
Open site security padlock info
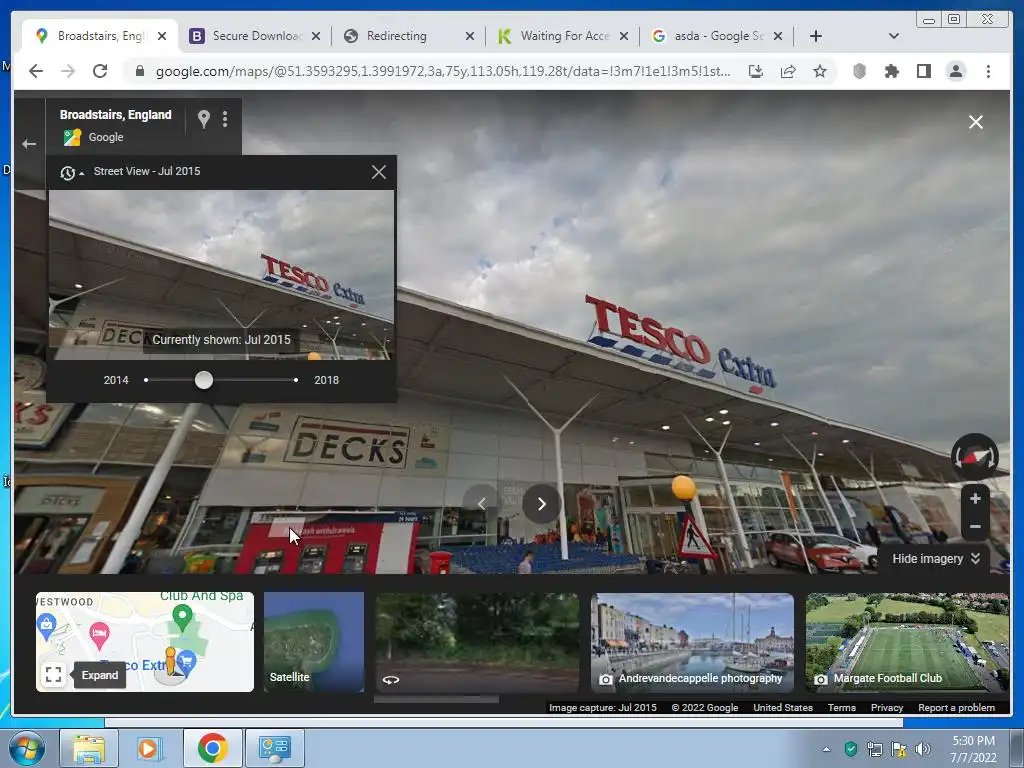pyautogui.click(x=139, y=71)
